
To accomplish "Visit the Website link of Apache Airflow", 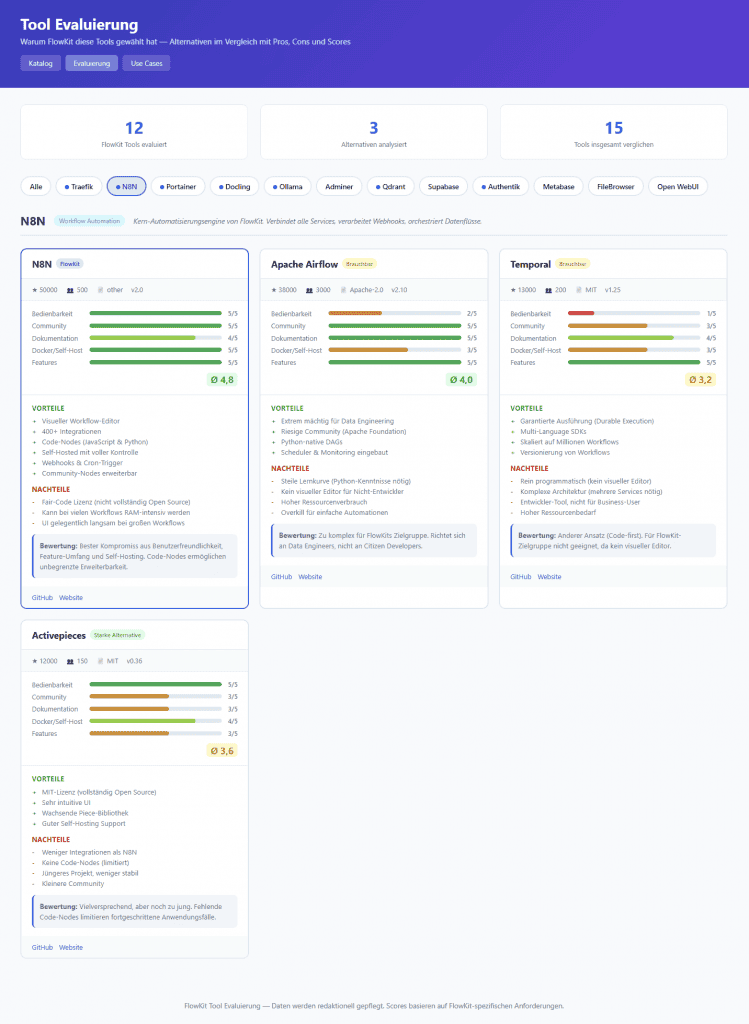I will pos(310,577).
